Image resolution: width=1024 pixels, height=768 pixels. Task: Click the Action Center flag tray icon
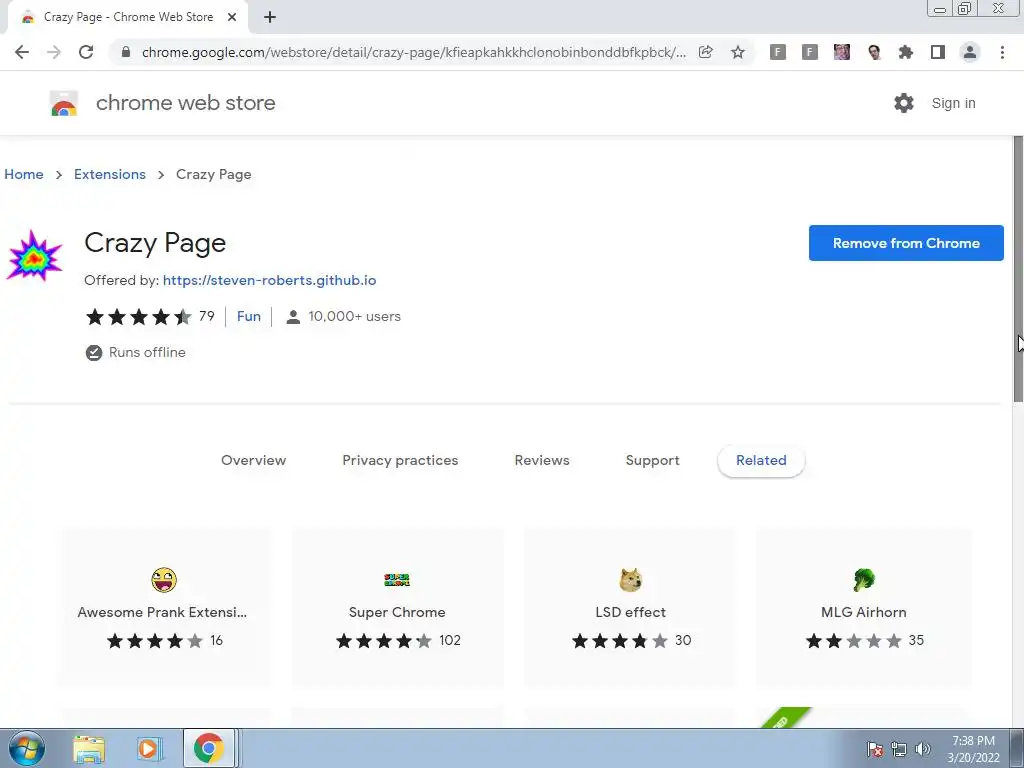[x=875, y=749]
